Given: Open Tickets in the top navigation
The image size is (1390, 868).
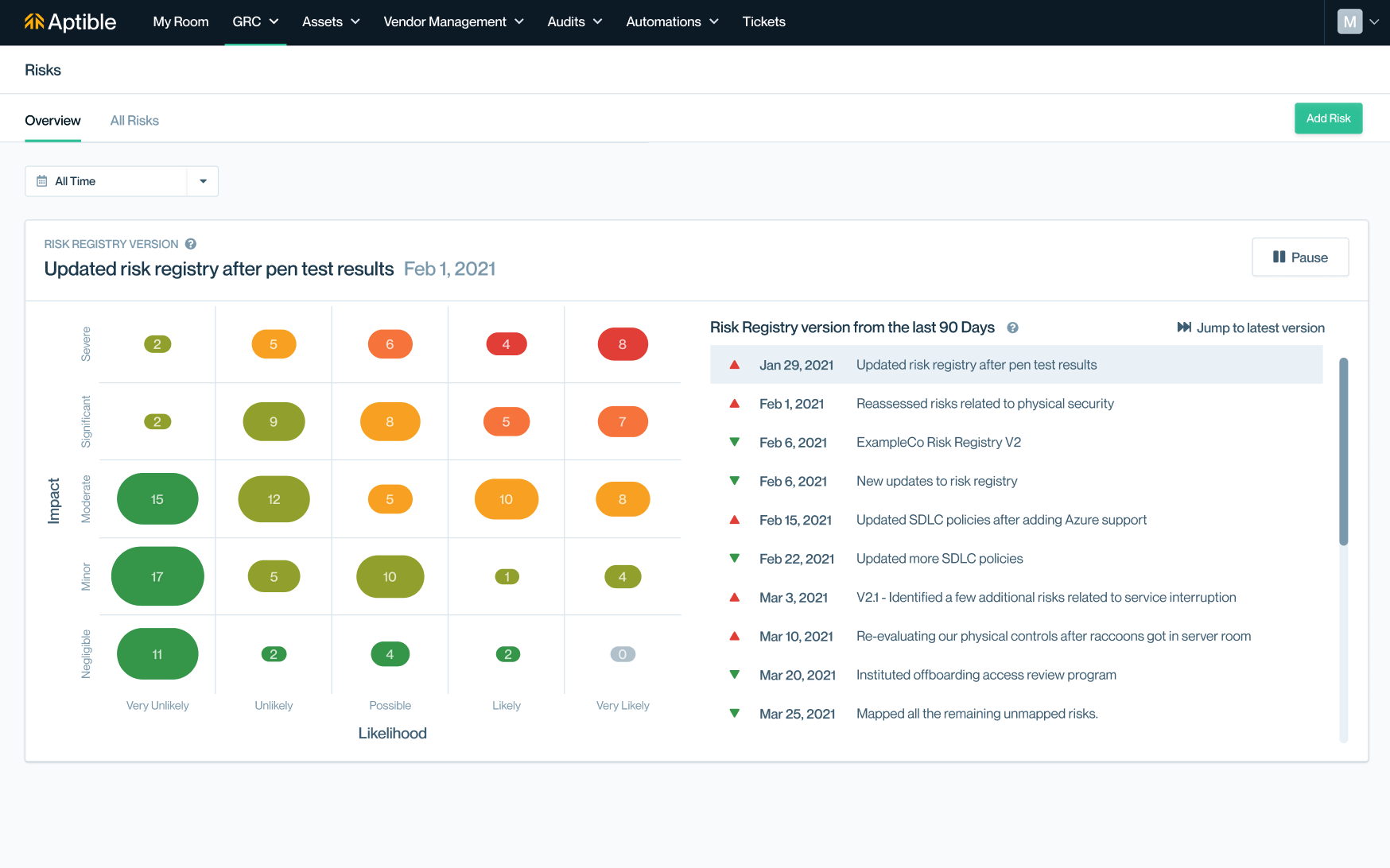Looking at the screenshot, I should [763, 22].
